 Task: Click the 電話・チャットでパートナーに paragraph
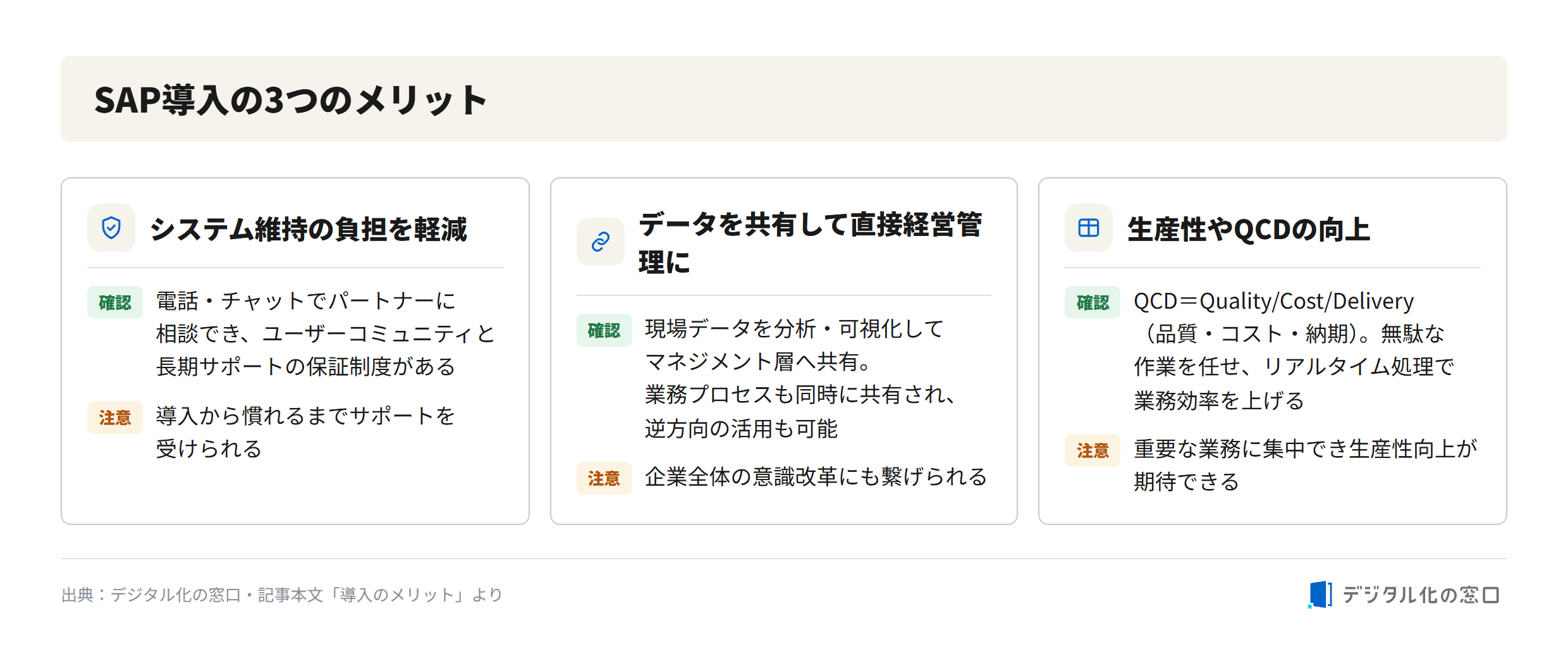point(326,333)
